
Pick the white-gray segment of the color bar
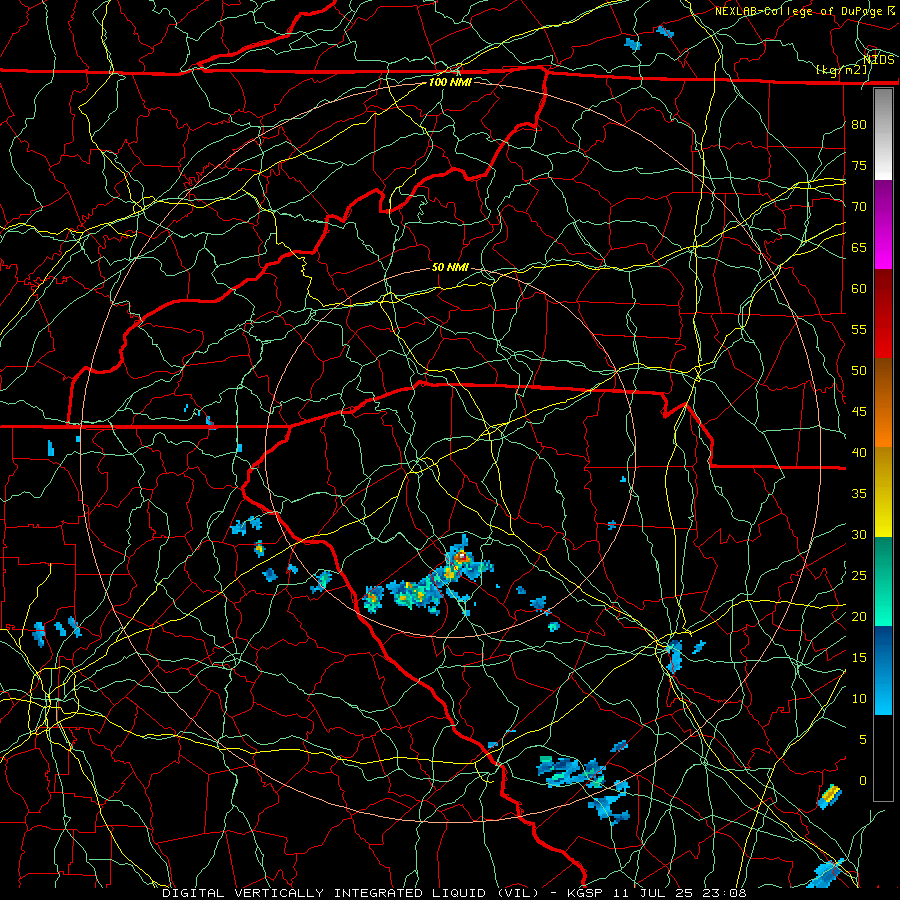(883, 134)
